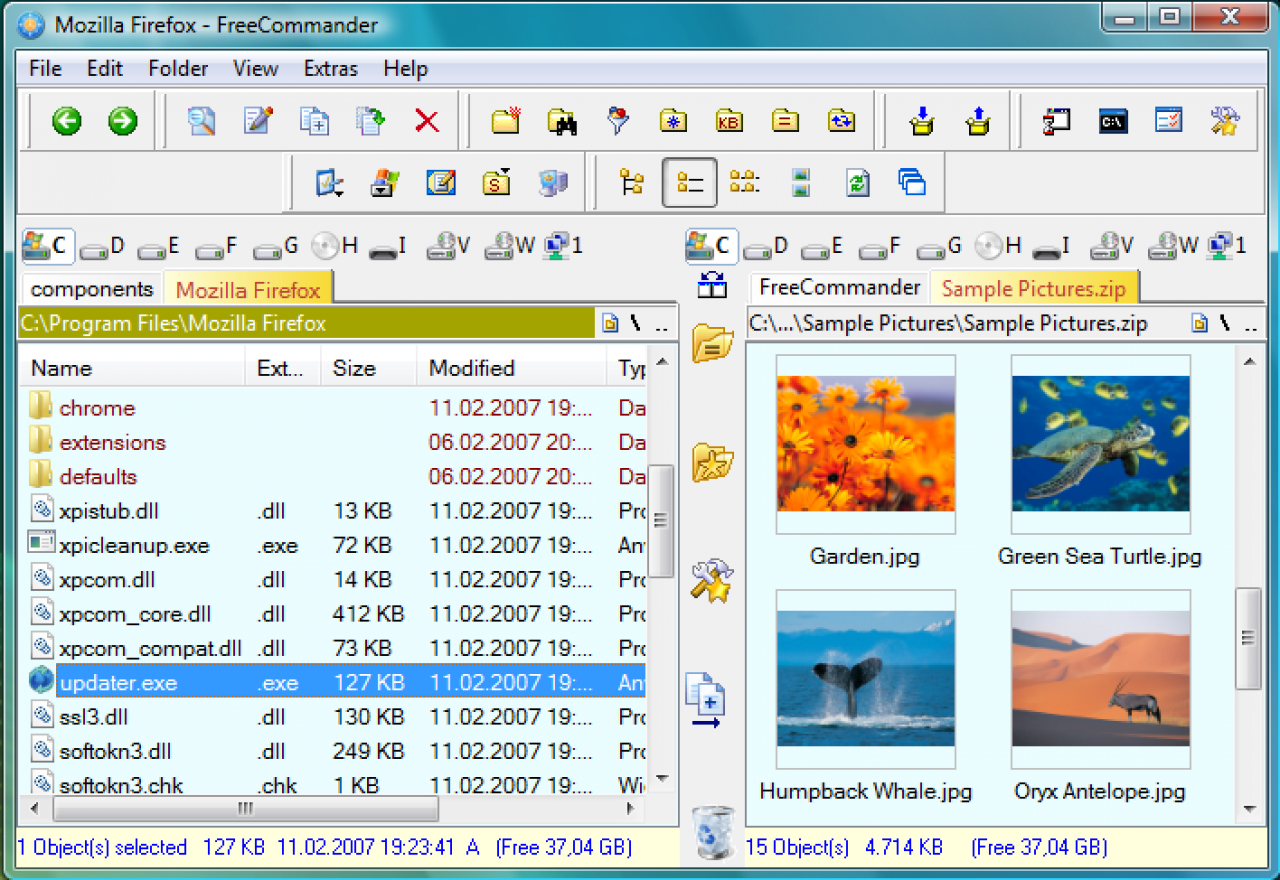Screen dimensions: 1280x880
Task: Open the binoculars Search files tool
Action: (562, 122)
